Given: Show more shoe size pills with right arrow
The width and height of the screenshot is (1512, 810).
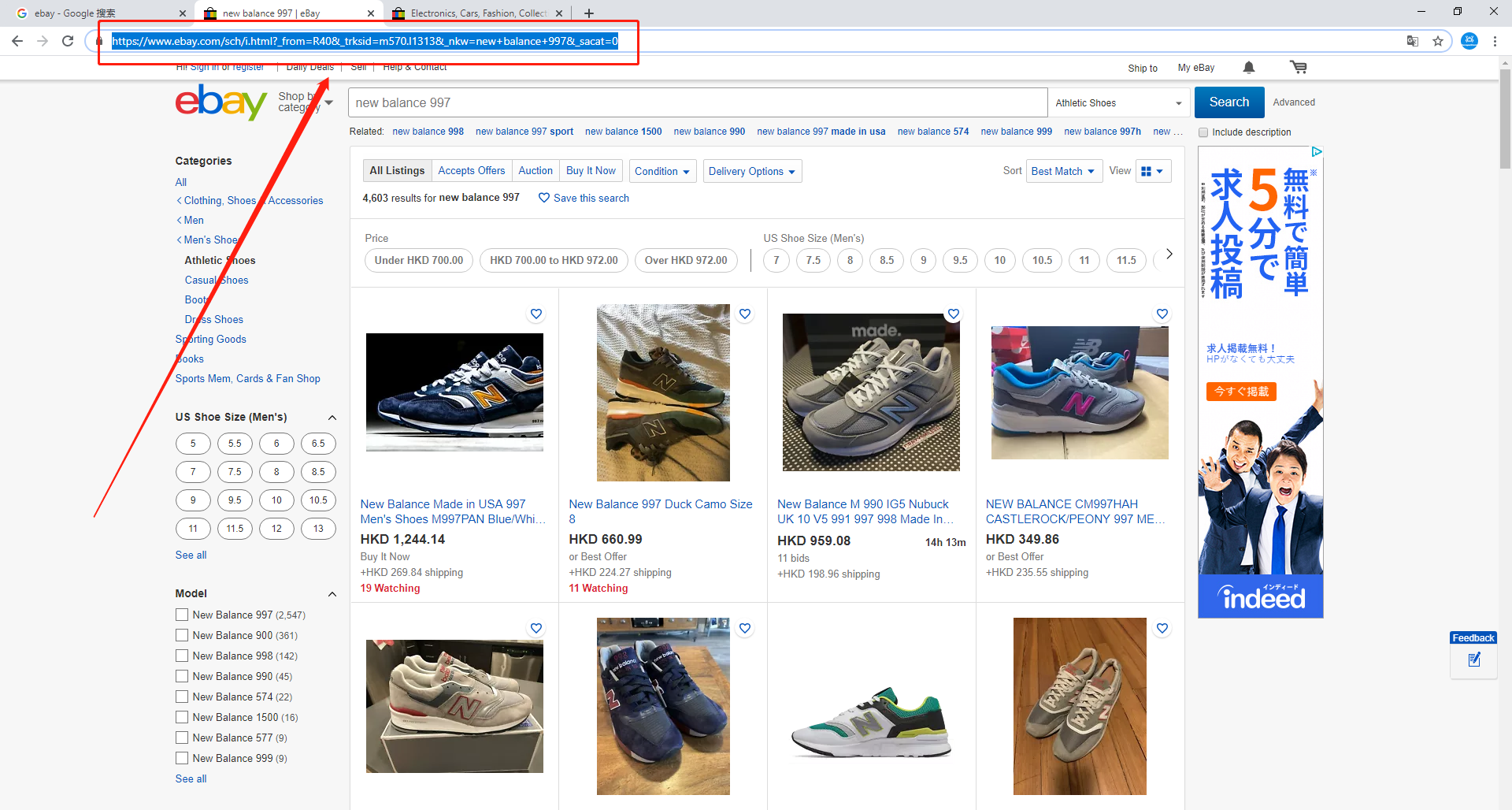Looking at the screenshot, I should point(1169,254).
